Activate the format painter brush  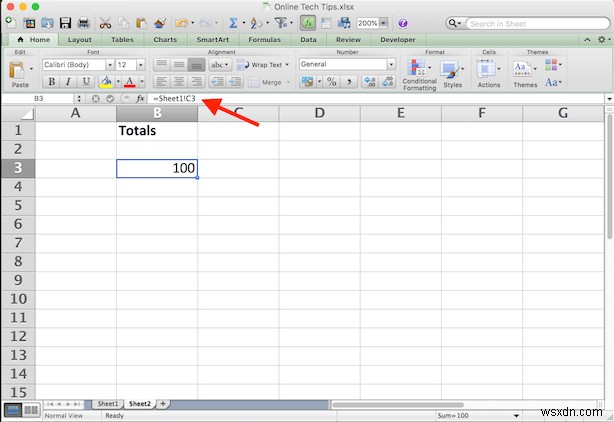coord(160,23)
